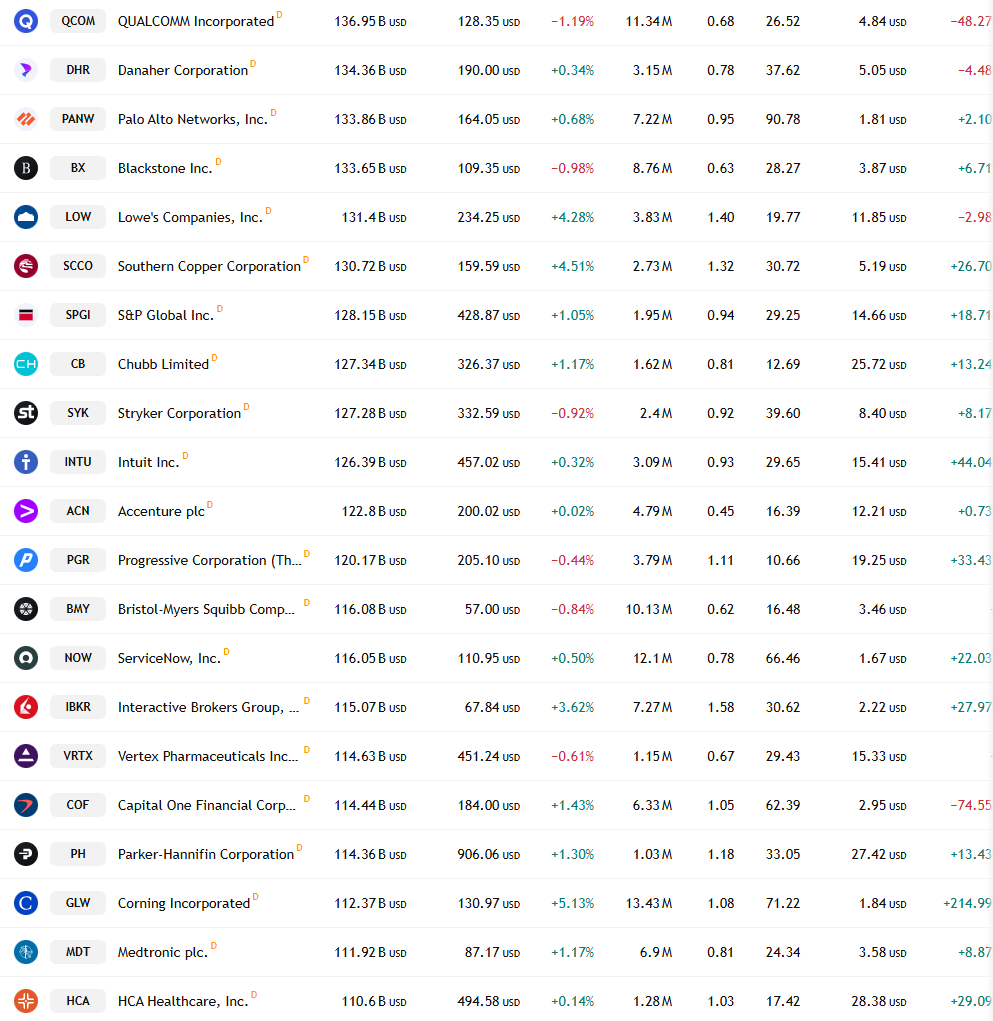Click the S&P Global logo icon
This screenshot has height=1021, width=993.
26,315
